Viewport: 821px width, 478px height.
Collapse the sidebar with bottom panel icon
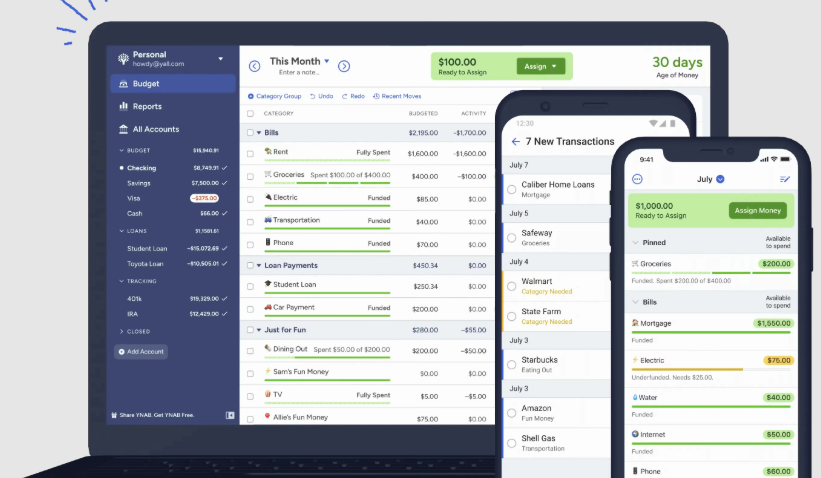point(230,415)
